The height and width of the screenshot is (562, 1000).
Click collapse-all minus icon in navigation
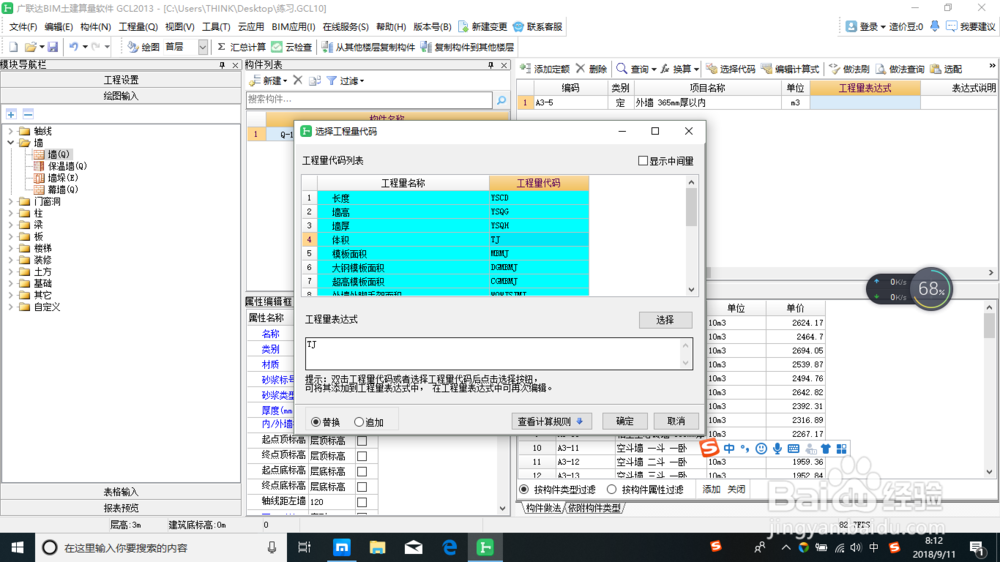point(28,114)
